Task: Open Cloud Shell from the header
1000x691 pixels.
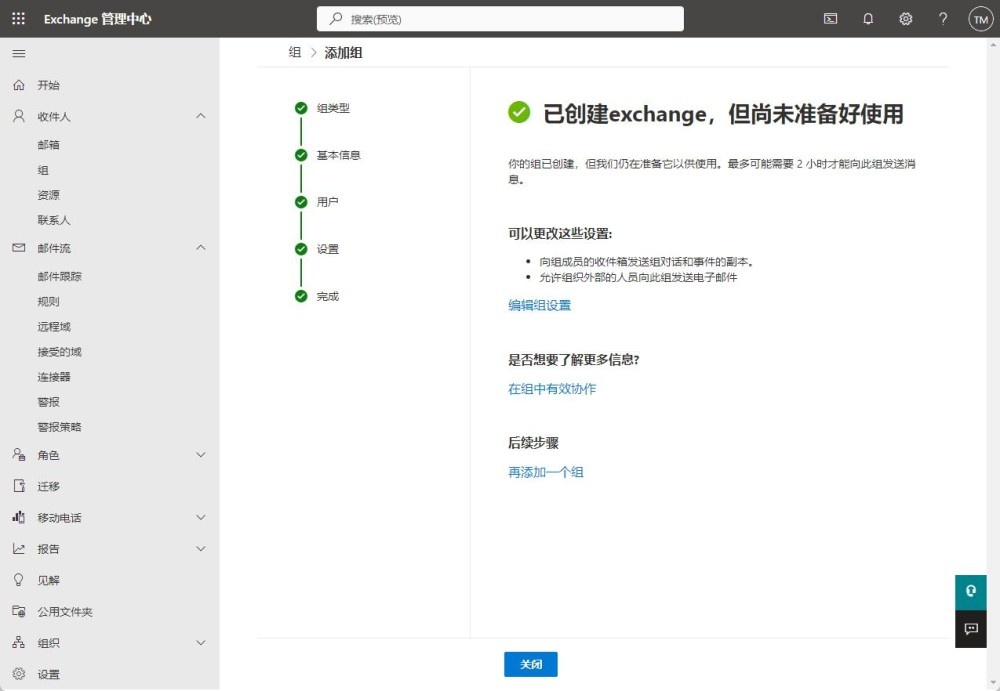Action: (x=830, y=19)
